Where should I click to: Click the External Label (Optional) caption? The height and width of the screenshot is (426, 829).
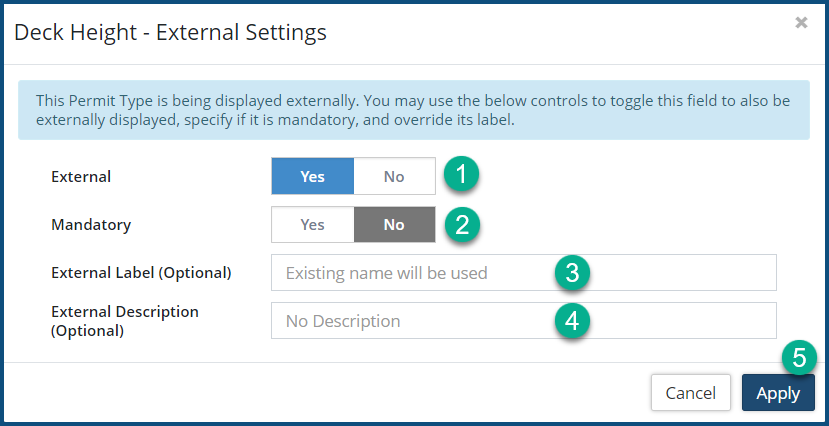(x=141, y=272)
